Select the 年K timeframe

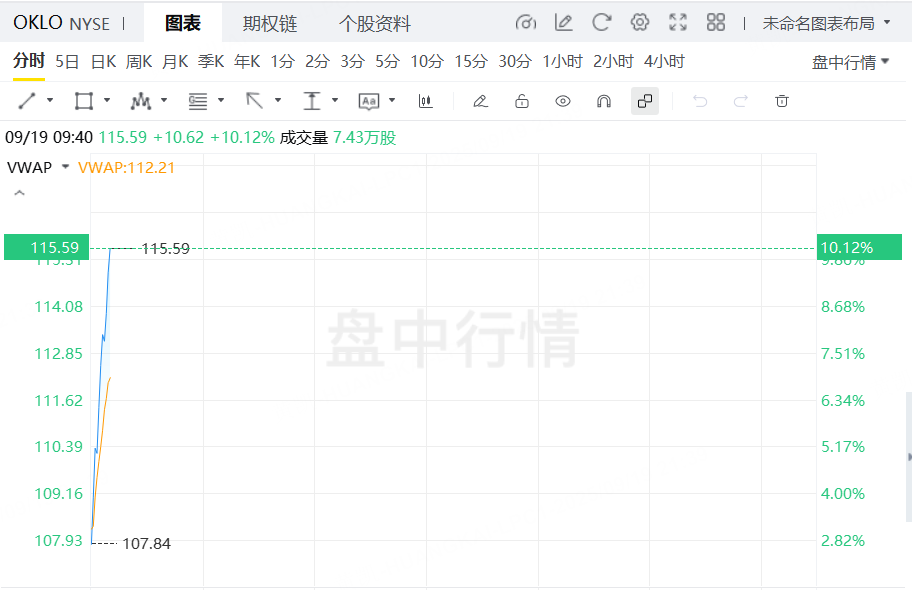[x=247, y=61]
